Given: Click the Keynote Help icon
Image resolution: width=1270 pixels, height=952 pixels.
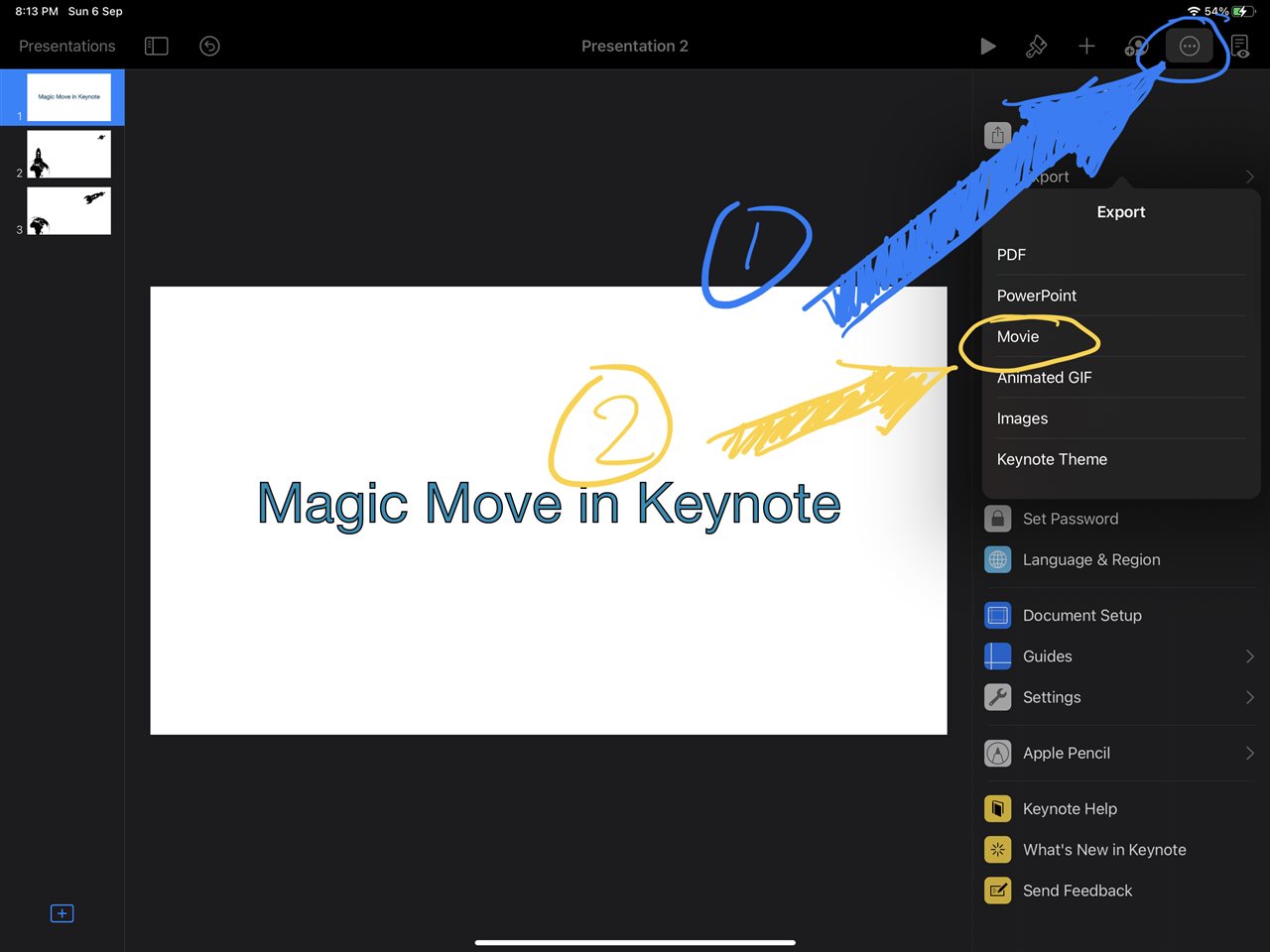Looking at the screenshot, I should pos(997,808).
